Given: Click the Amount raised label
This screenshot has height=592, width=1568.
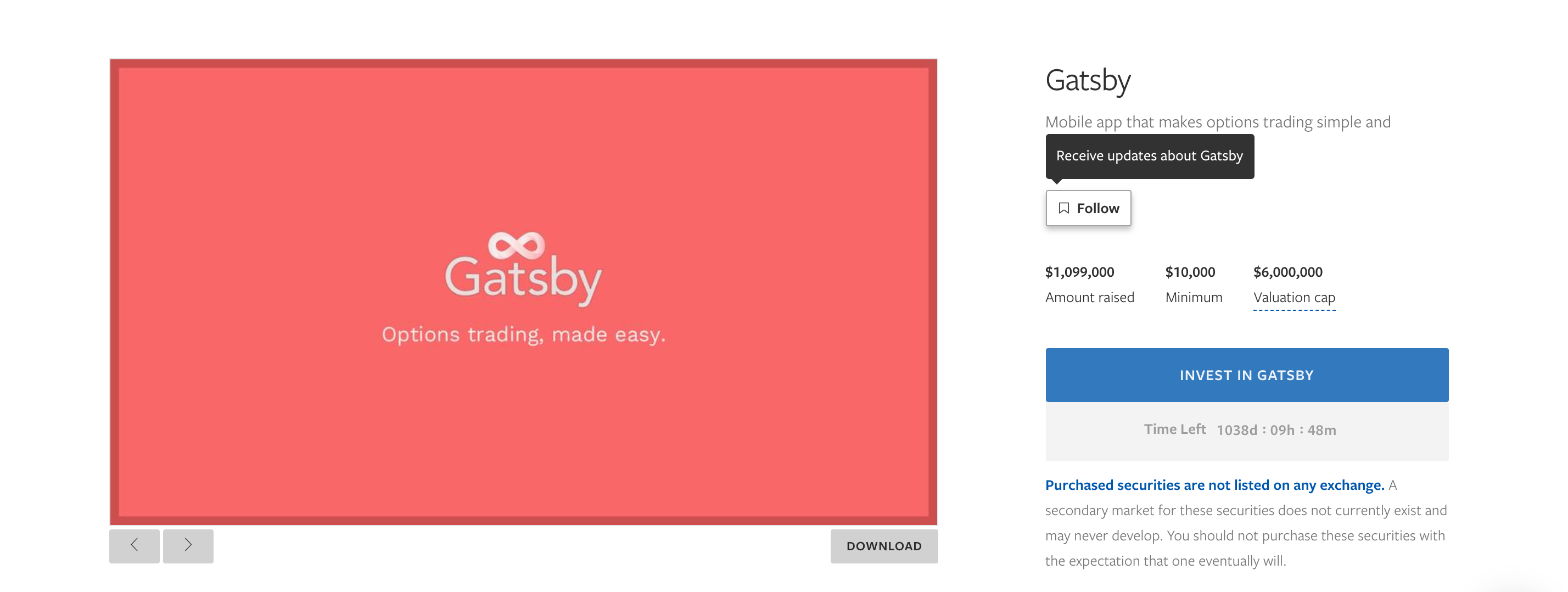Looking at the screenshot, I should pos(1090,298).
